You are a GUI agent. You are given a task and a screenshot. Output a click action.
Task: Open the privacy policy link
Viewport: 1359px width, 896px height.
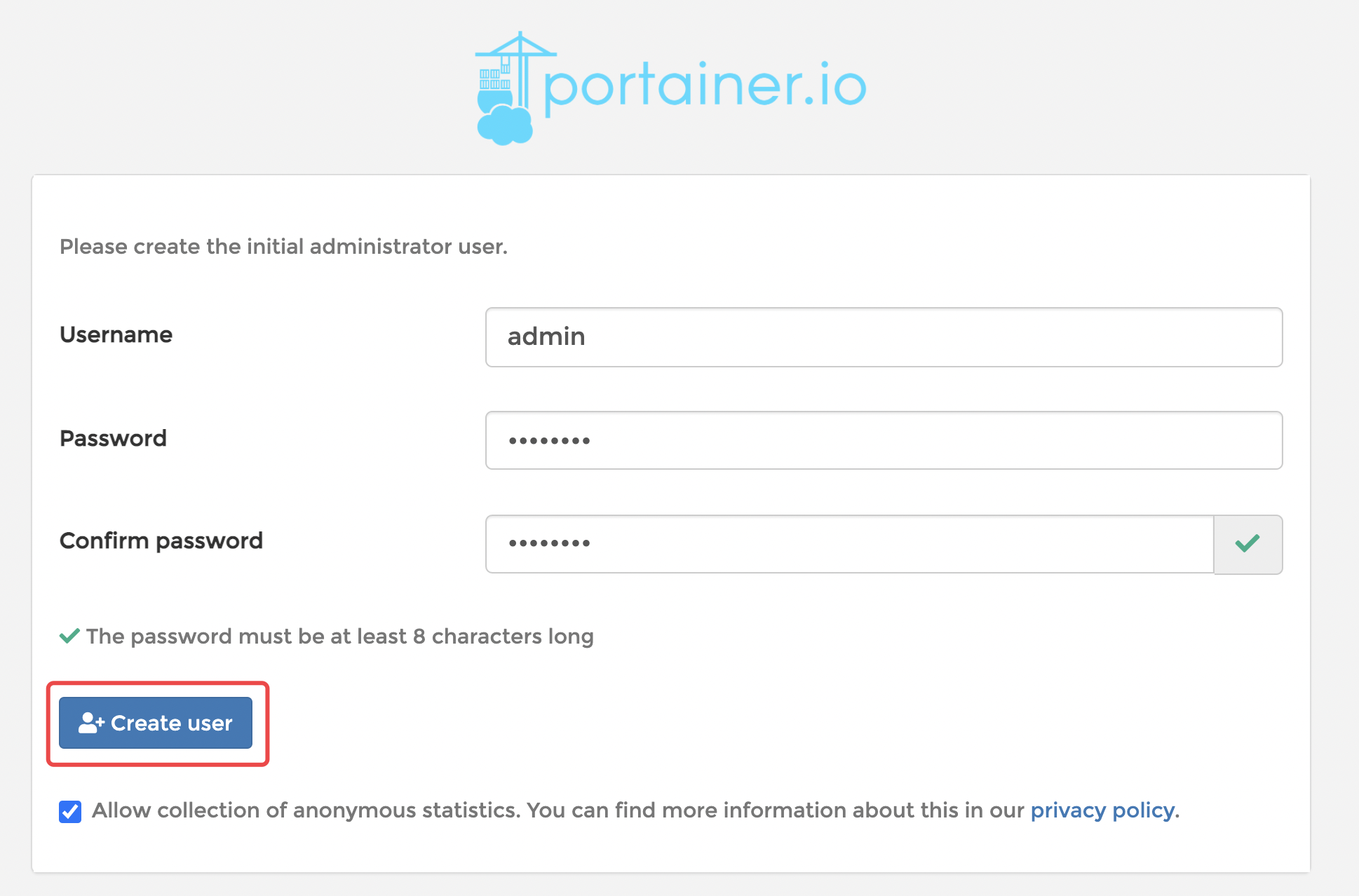click(1102, 810)
